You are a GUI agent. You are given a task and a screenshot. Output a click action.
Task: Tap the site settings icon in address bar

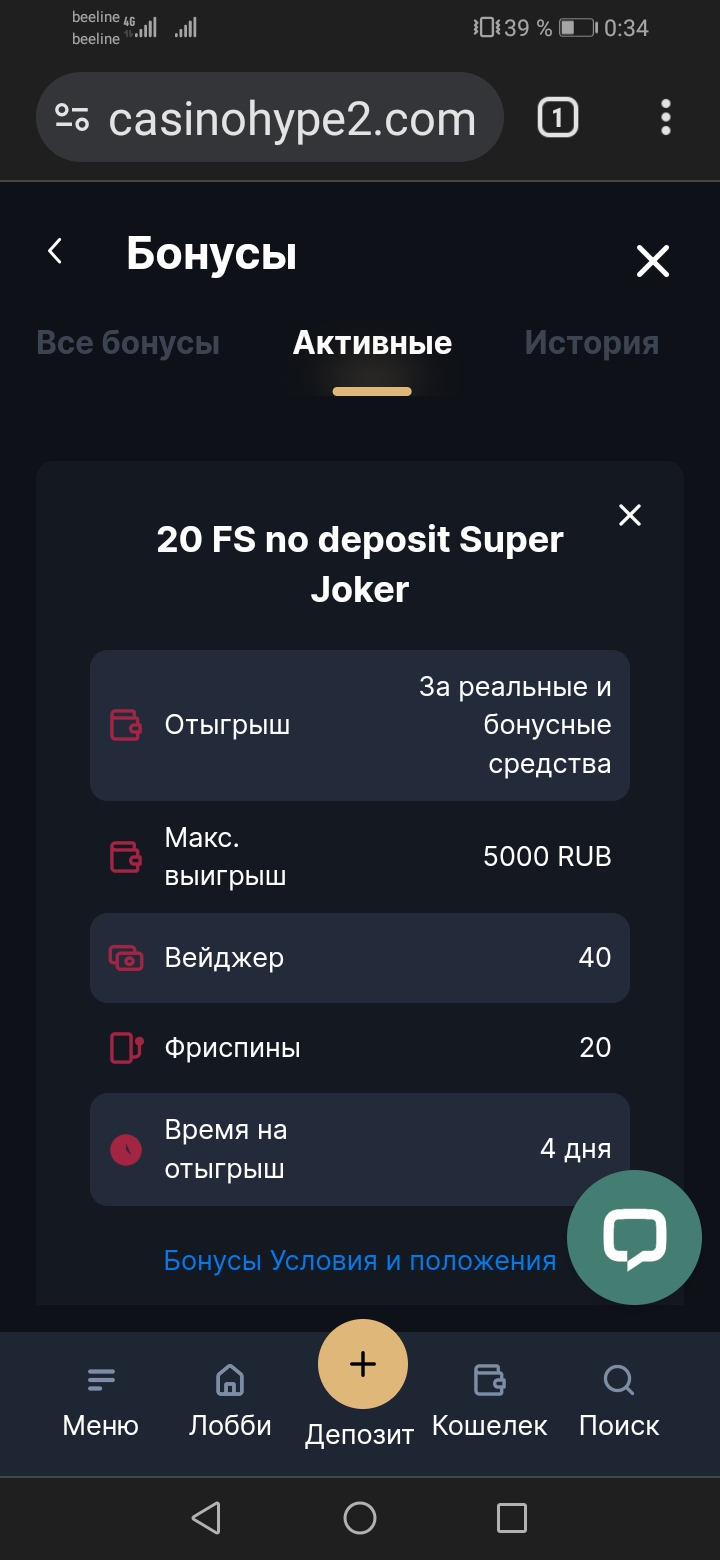click(x=72, y=118)
